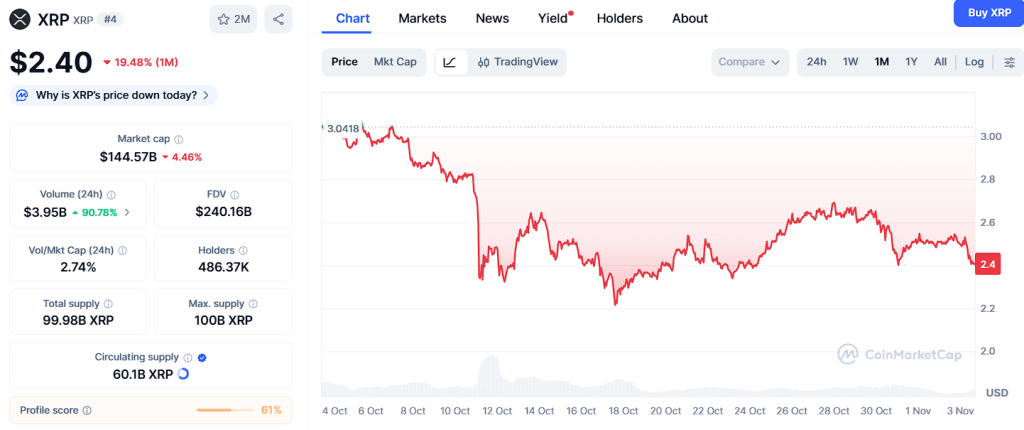The width and height of the screenshot is (1024, 430).
Task: Add XRP to watchlist with star button
Action: coord(232,18)
